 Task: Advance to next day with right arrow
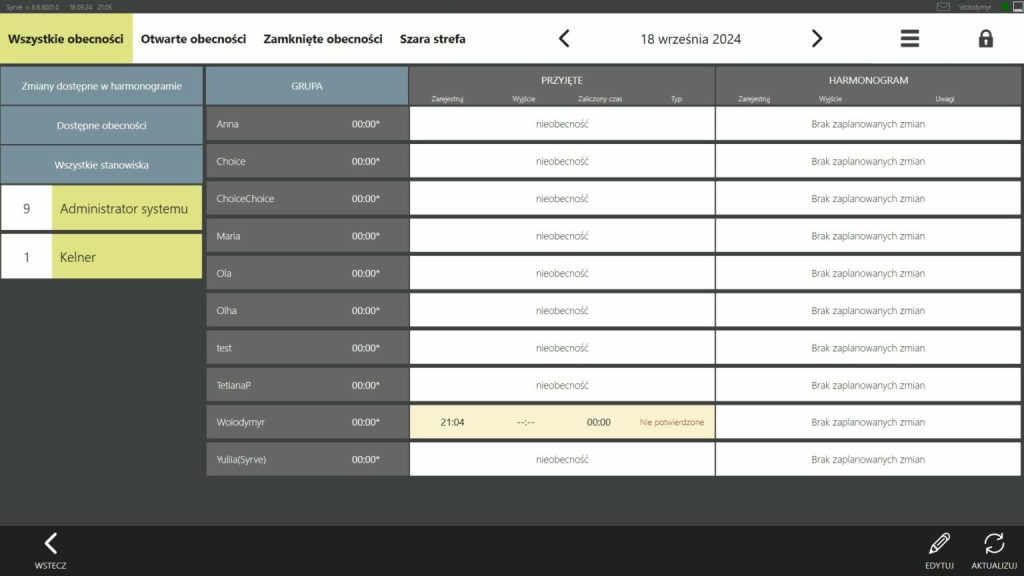pyautogui.click(x=816, y=39)
